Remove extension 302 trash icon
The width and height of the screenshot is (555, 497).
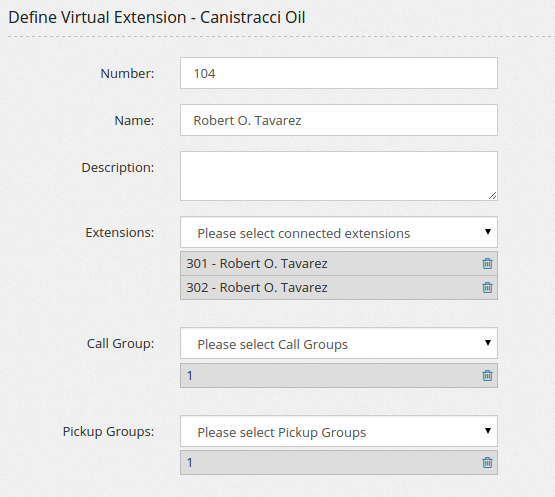tap(487, 288)
